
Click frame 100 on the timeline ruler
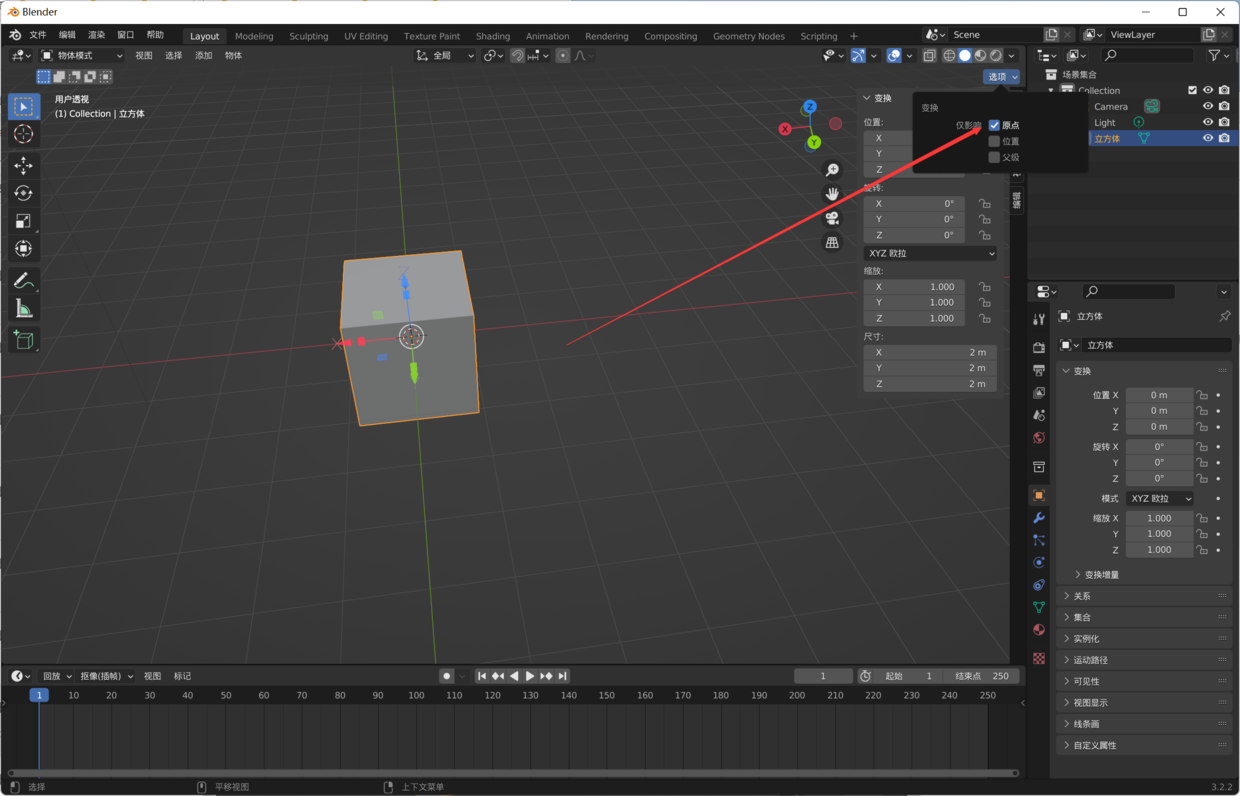pos(416,695)
